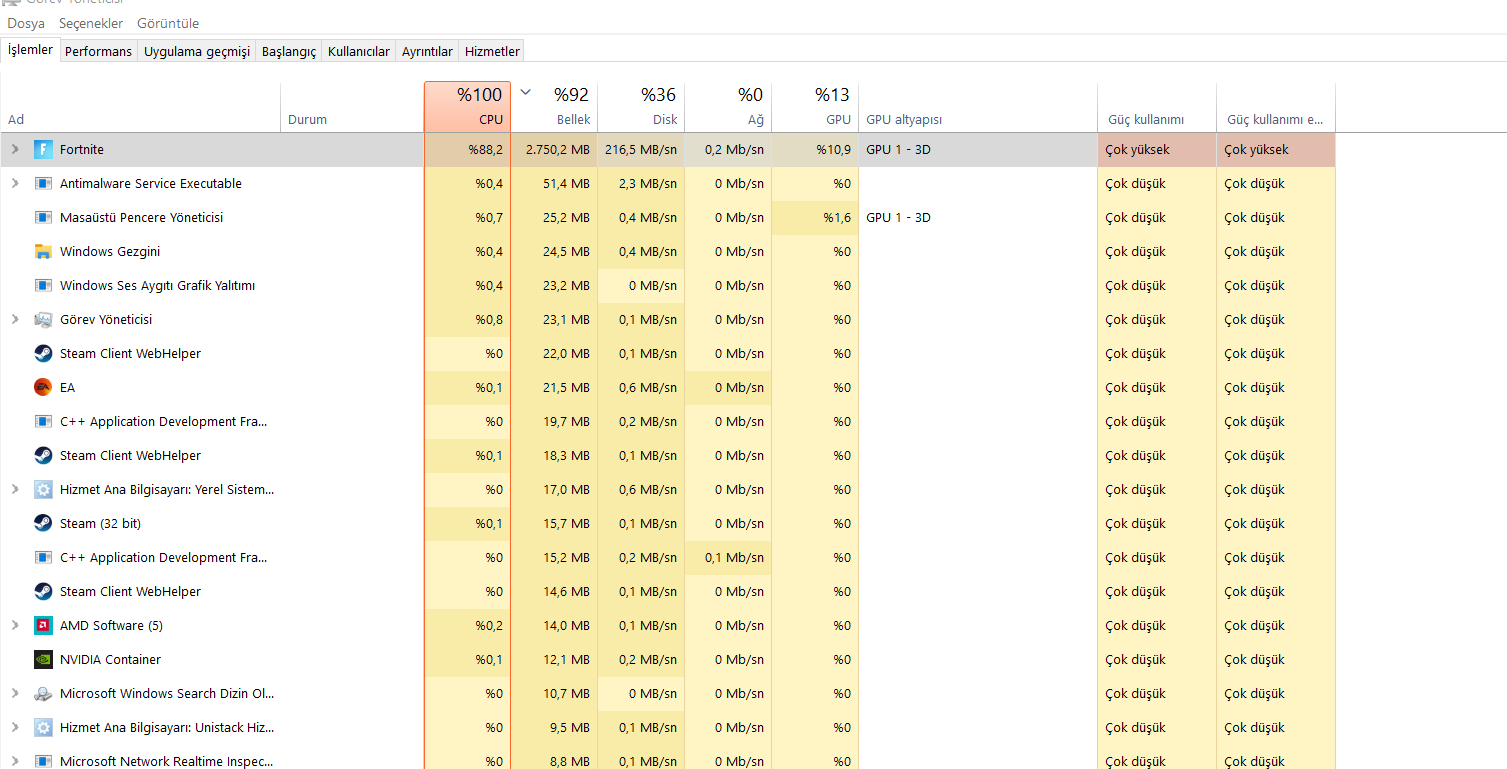Click Steam Client WebHelper icon using 18,3 MB
This screenshot has height=769, width=1507.
tap(43, 456)
